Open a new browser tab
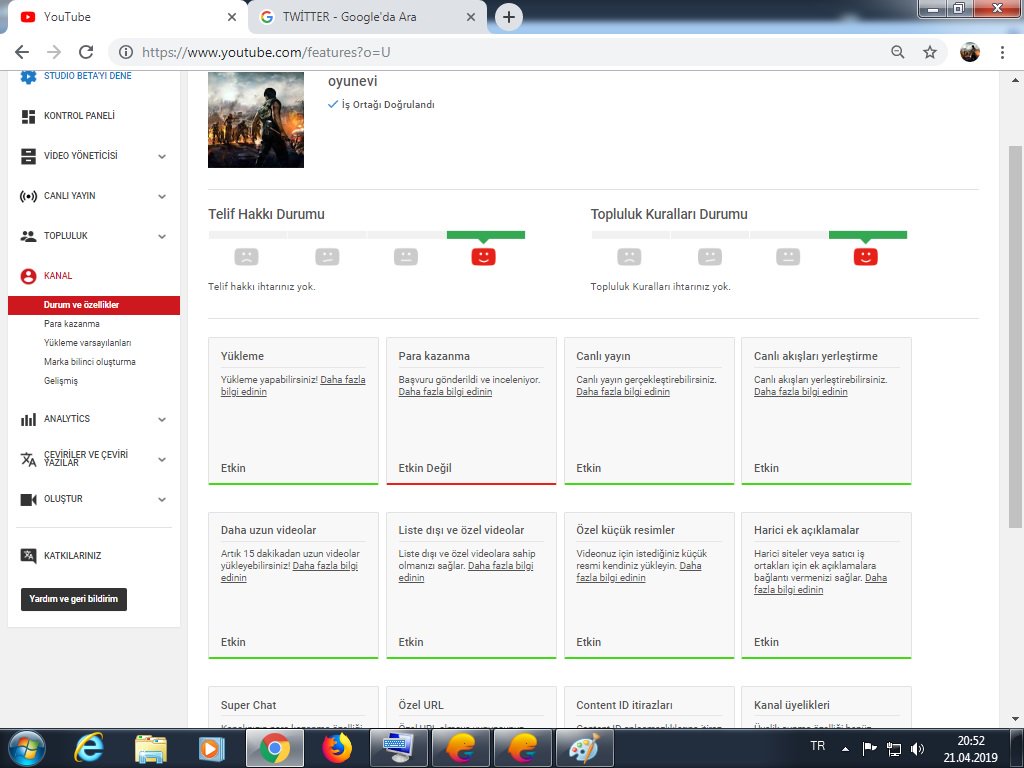This screenshot has width=1024, height=768. click(509, 17)
